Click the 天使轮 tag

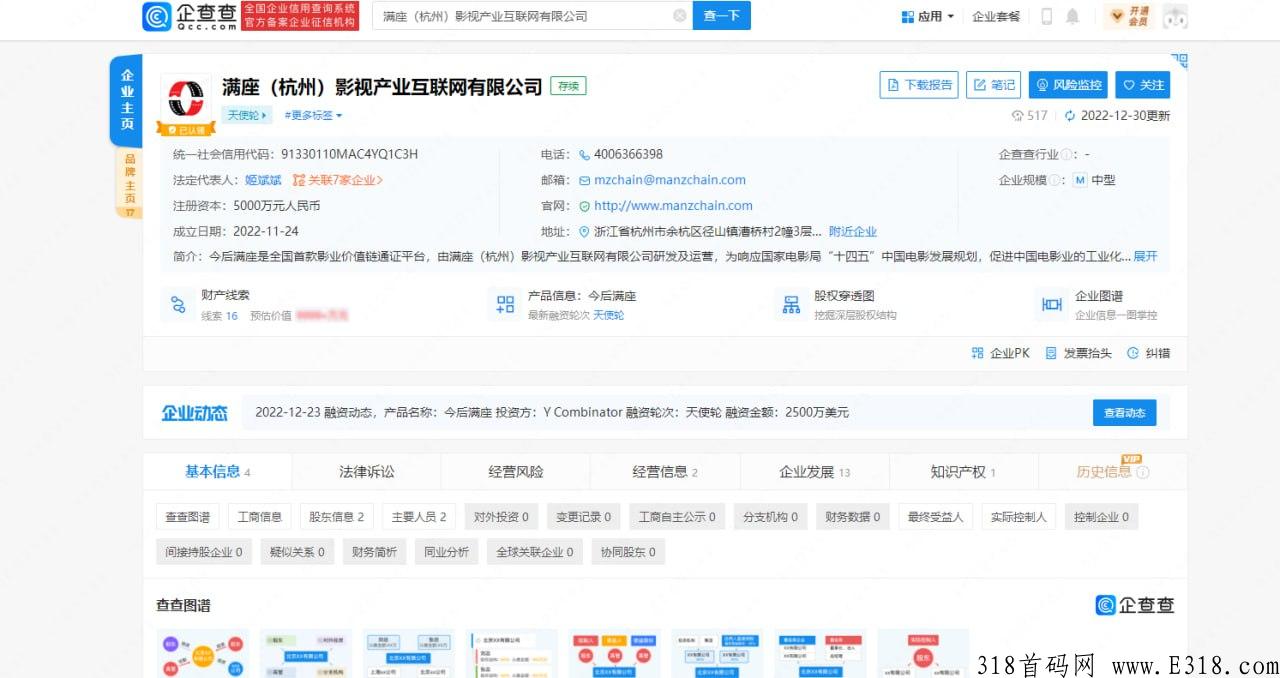point(246,115)
